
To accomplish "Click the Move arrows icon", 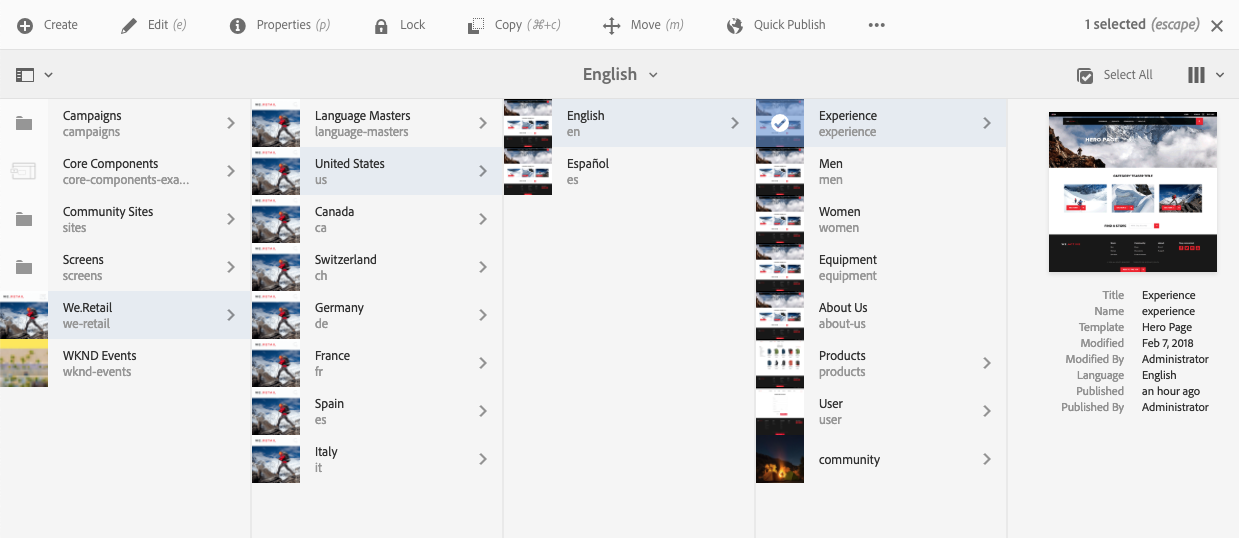I will coord(612,26).
